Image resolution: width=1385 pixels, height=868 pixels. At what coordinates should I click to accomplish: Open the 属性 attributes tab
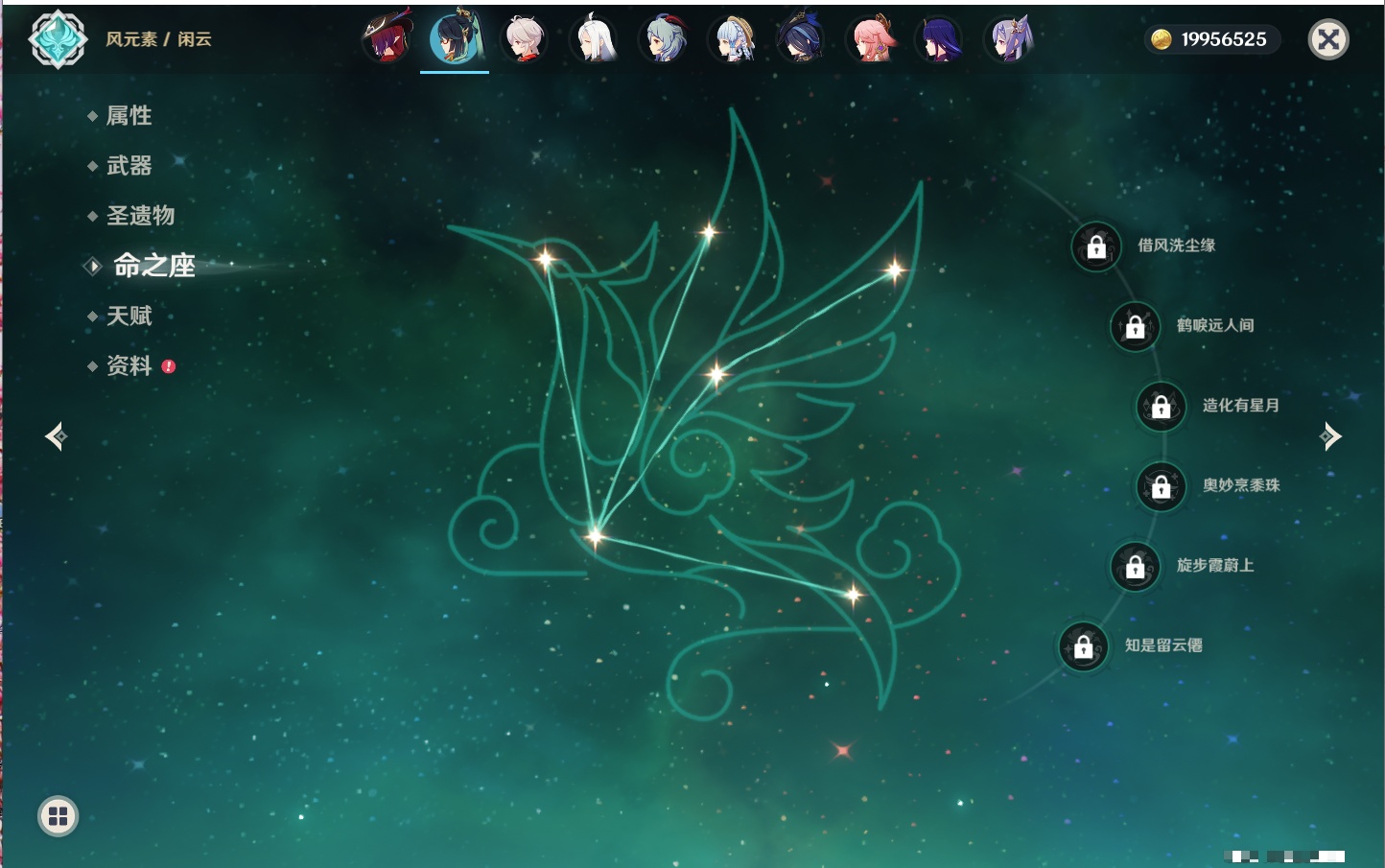(129, 116)
